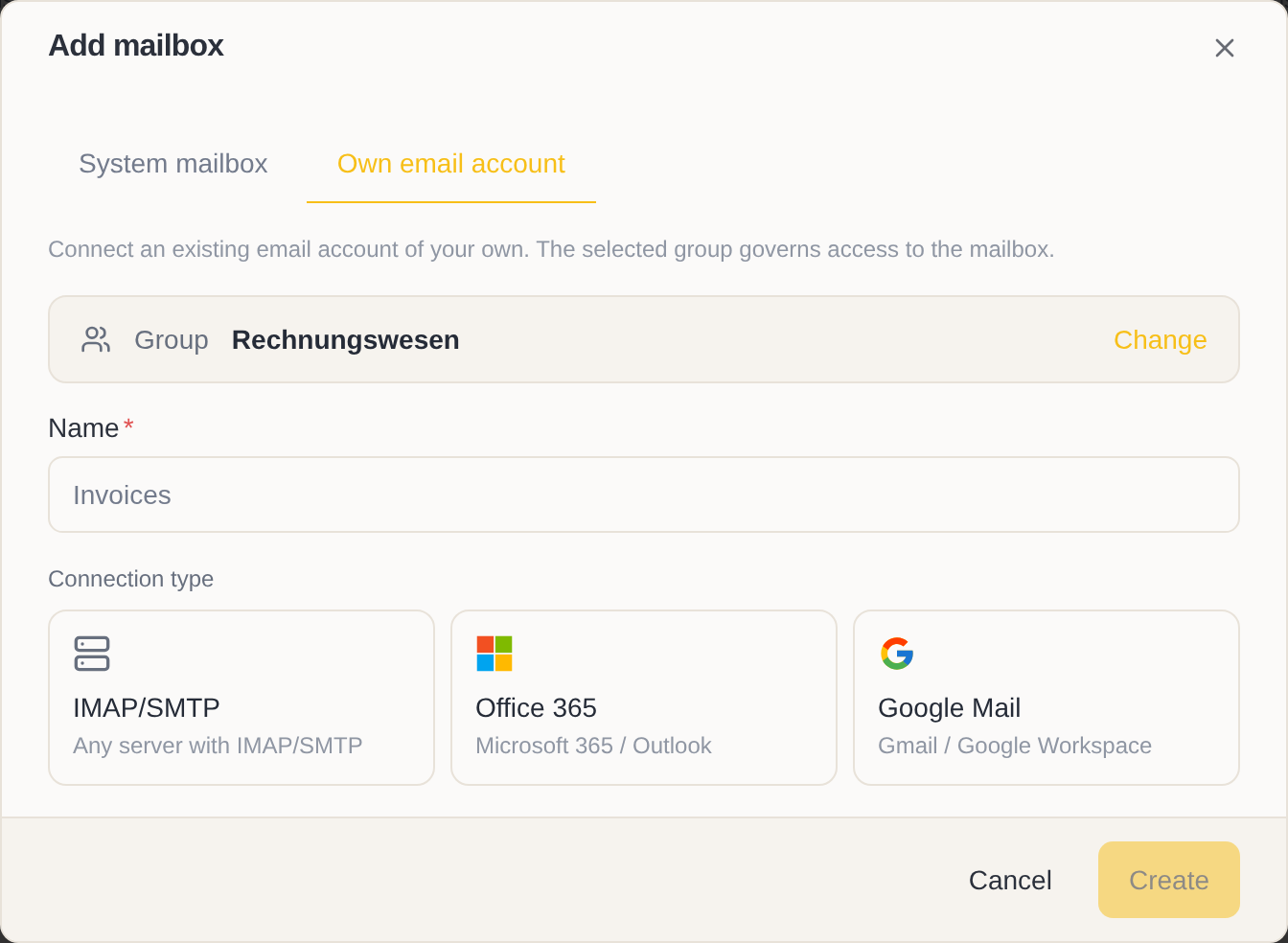Cancel adding the mailbox

1010,880
